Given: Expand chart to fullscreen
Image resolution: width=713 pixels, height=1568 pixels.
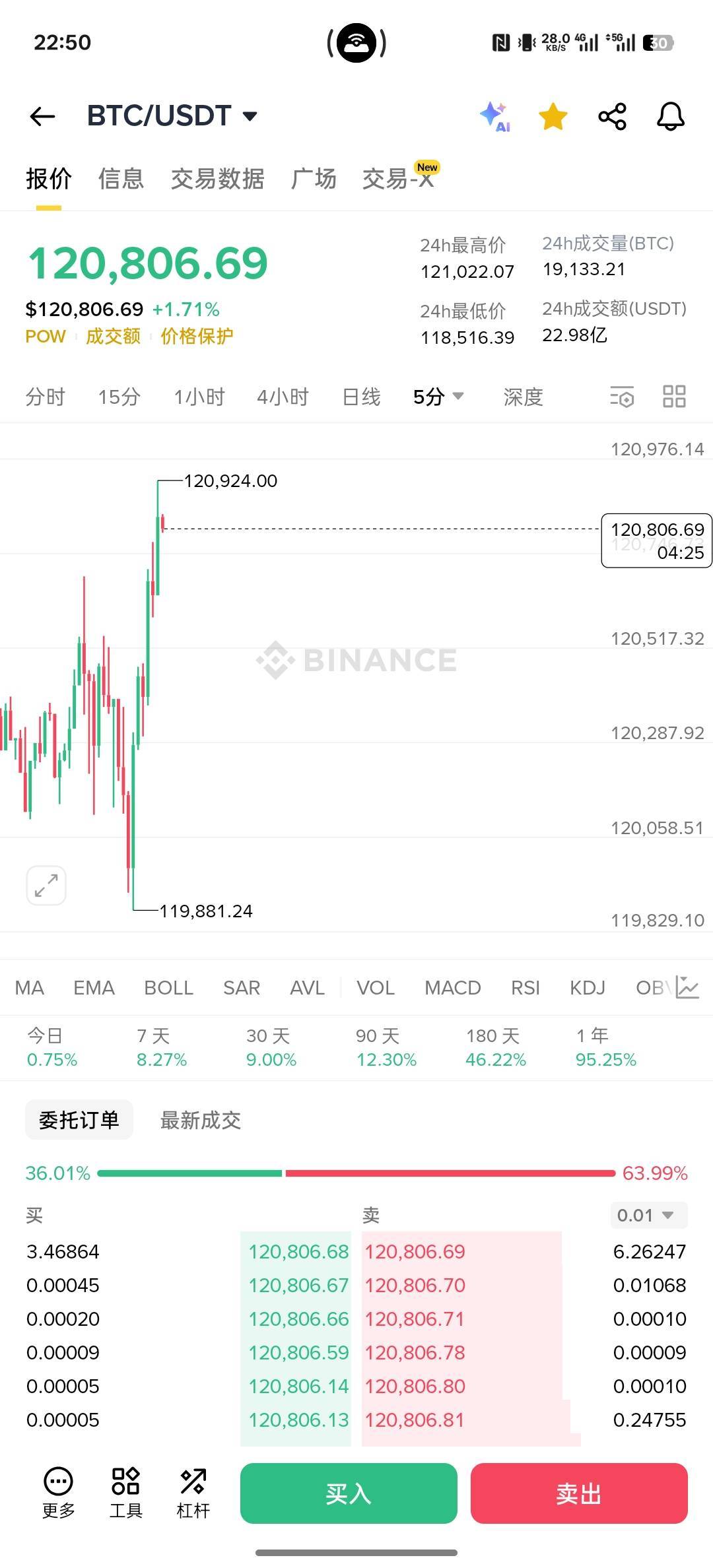Looking at the screenshot, I should click(46, 885).
